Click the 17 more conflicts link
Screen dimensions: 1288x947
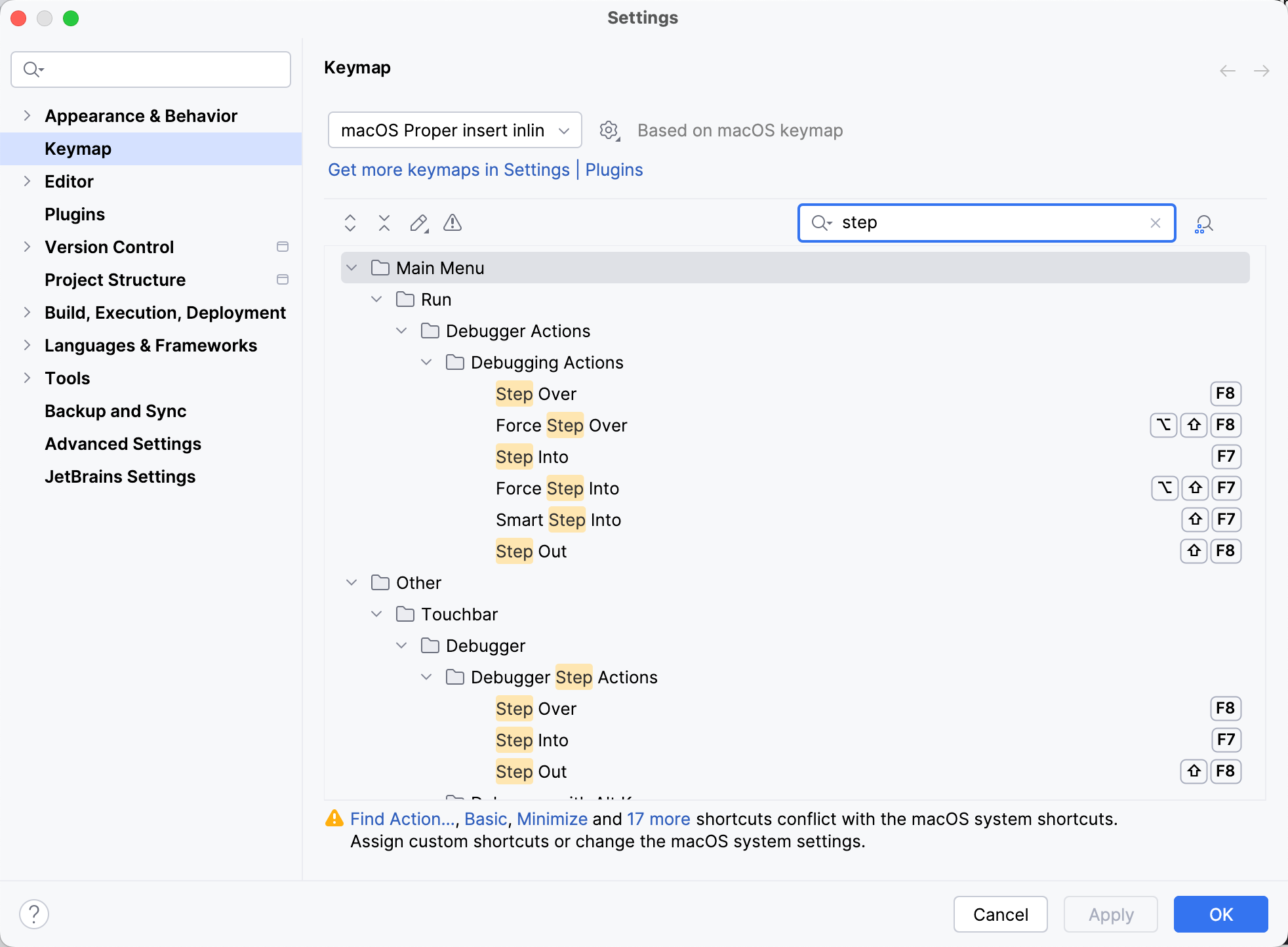[x=658, y=818]
